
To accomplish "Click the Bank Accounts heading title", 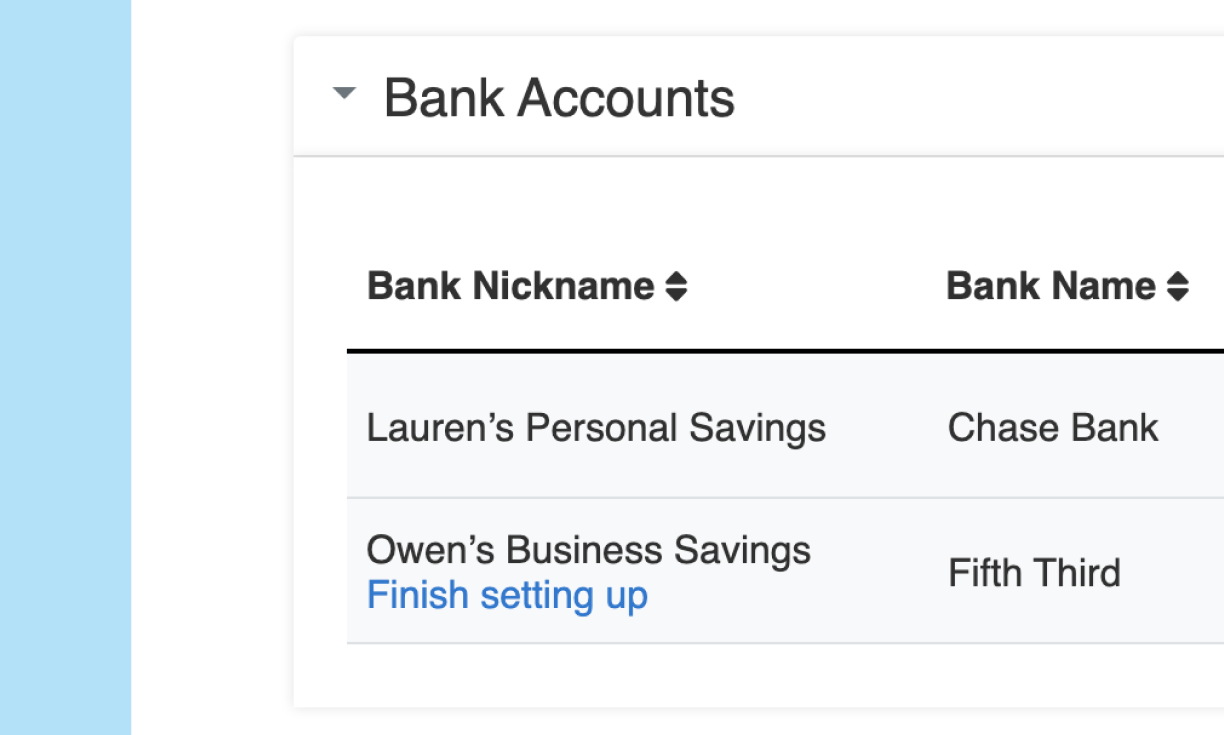I will pyautogui.click(x=559, y=98).
